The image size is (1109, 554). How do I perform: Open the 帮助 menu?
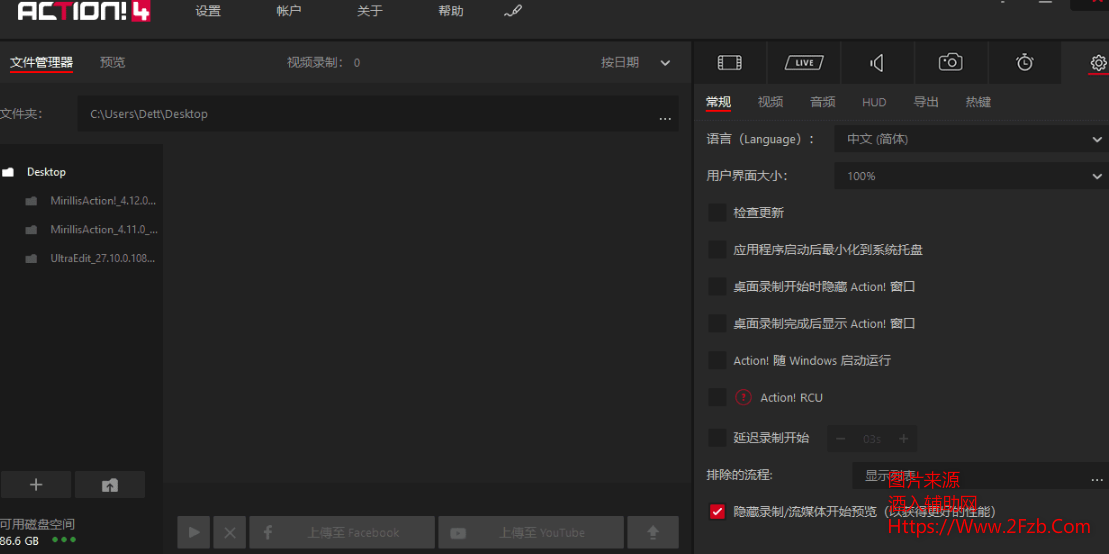click(x=451, y=11)
